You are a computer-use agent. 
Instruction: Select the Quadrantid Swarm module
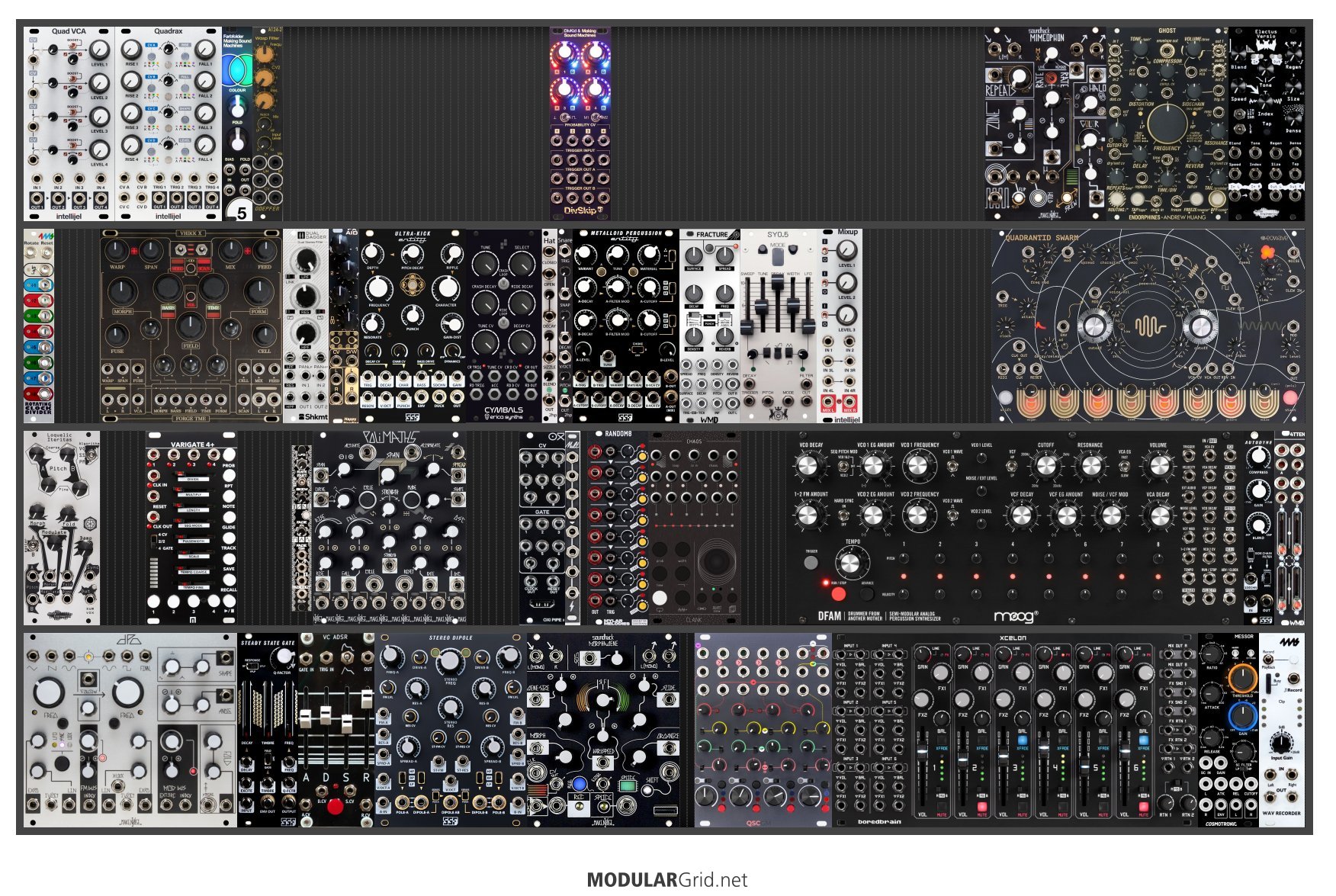click(x=1148, y=326)
